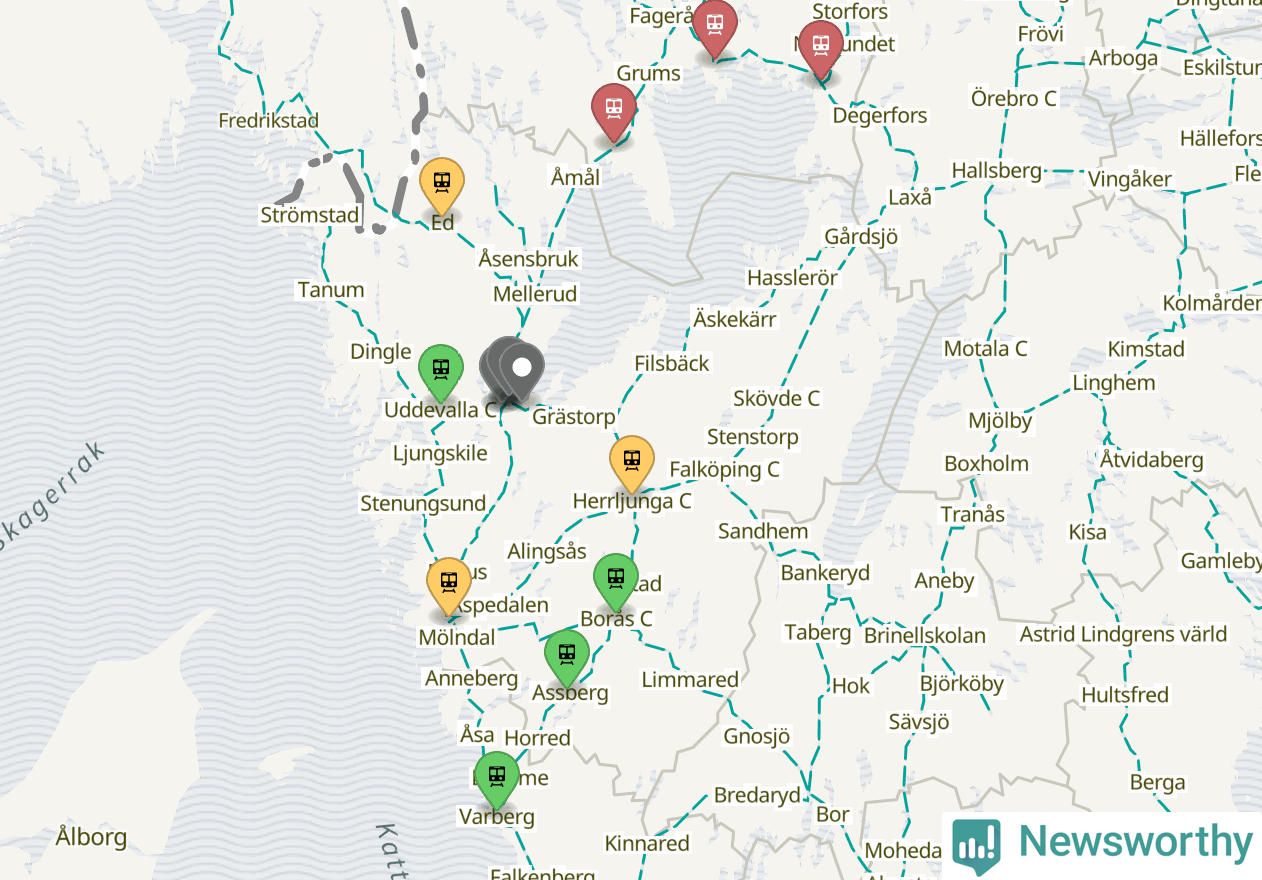Click the grey marker with white dot
This screenshot has width=1262, height=880.
521,371
